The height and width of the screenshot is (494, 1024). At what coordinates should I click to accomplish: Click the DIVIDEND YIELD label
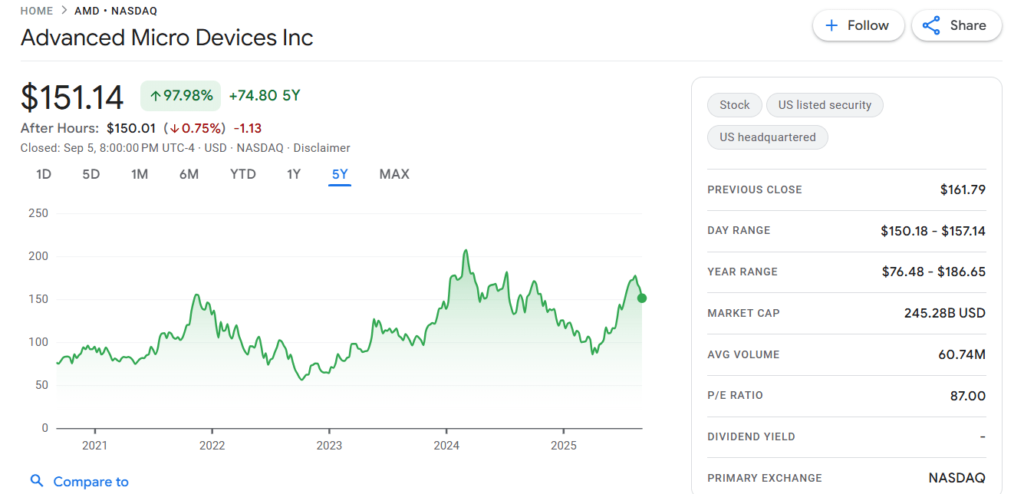[752, 436]
